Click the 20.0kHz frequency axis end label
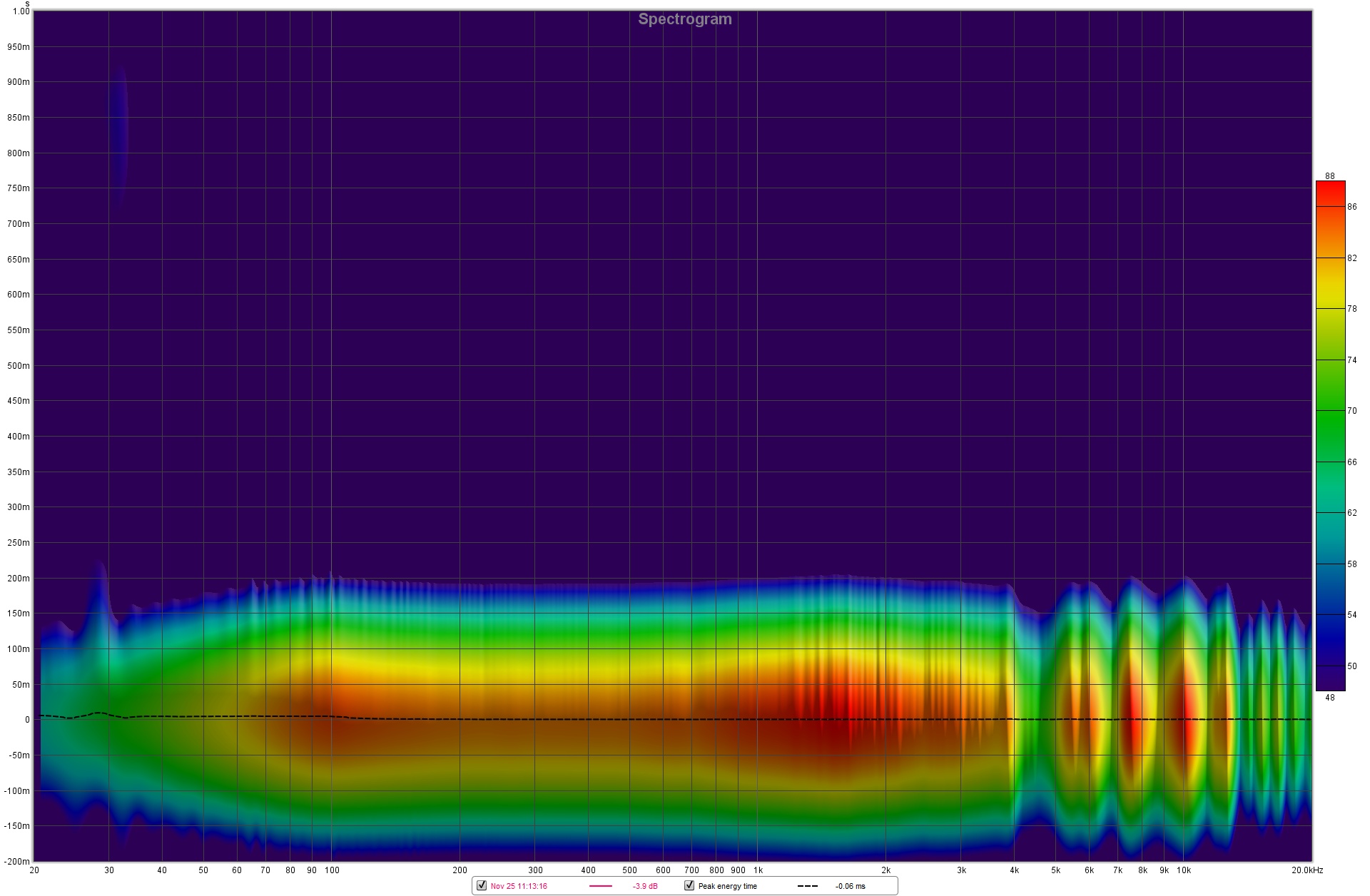This screenshot has height=896, width=1370. coord(1306,870)
